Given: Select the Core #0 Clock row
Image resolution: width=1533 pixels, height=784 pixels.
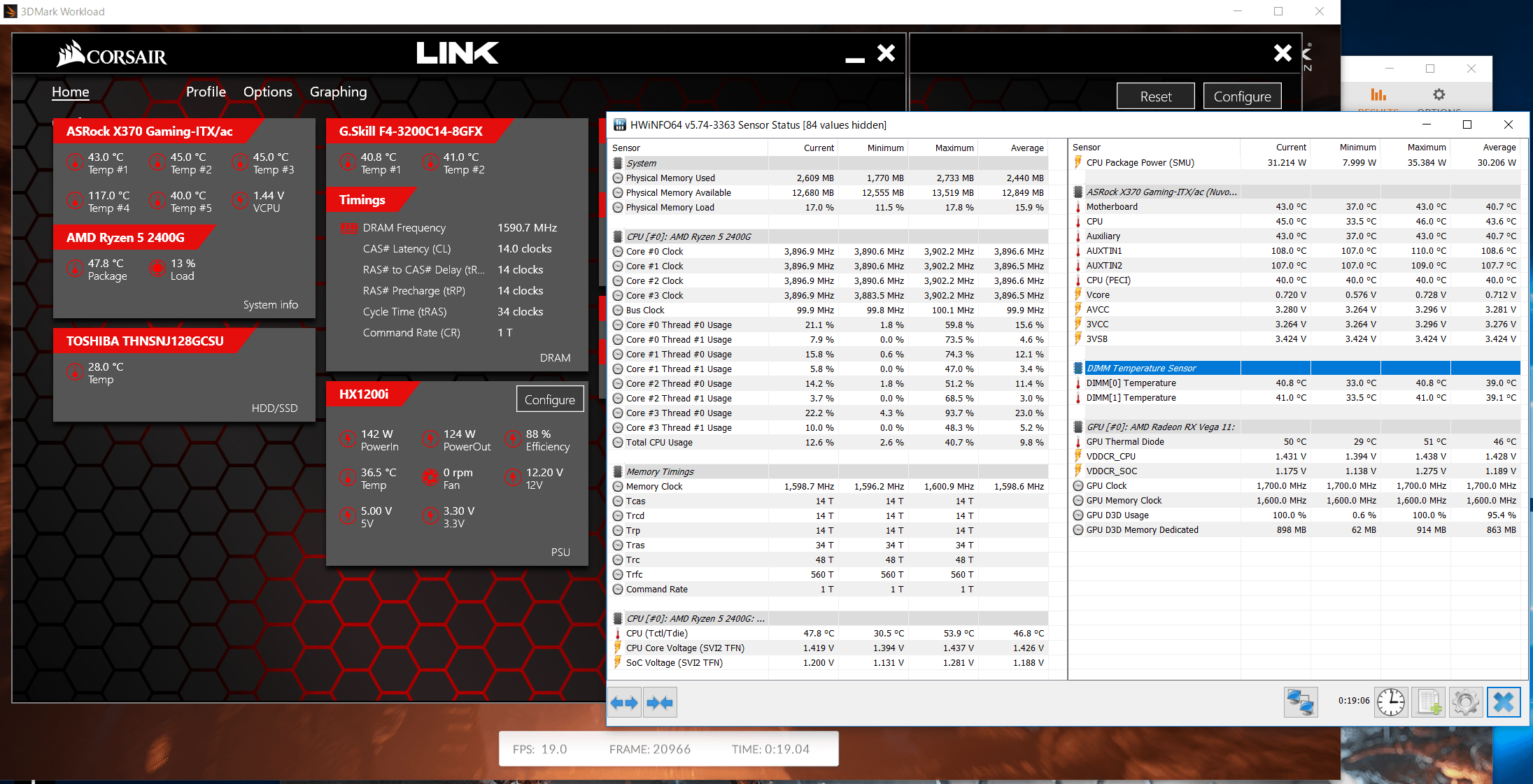Looking at the screenshot, I should click(x=830, y=251).
